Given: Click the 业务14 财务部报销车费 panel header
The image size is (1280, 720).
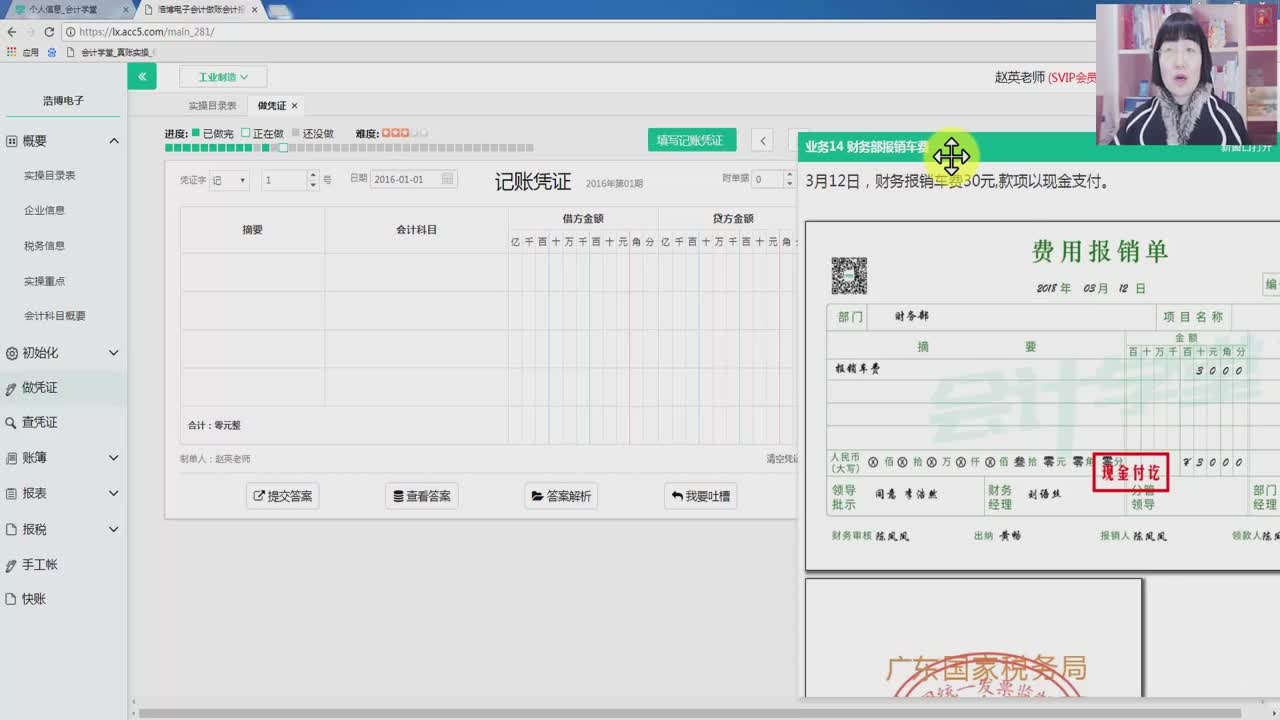Looking at the screenshot, I should tap(1038, 147).
